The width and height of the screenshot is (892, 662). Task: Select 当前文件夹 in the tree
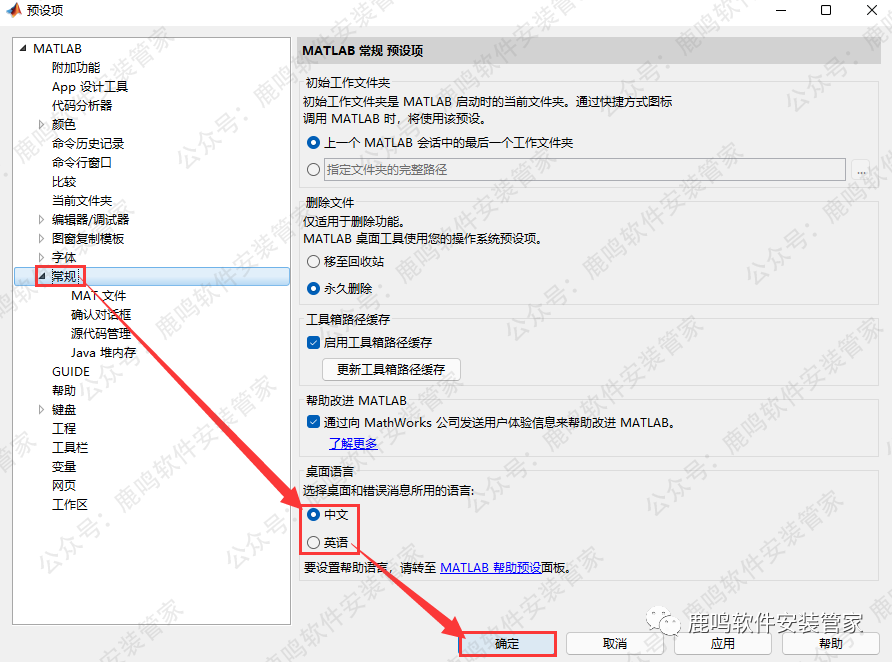coord(82,200)
